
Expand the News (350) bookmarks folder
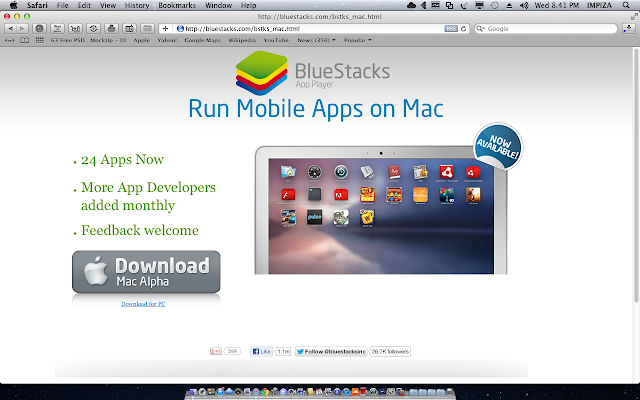pos(316,40)
